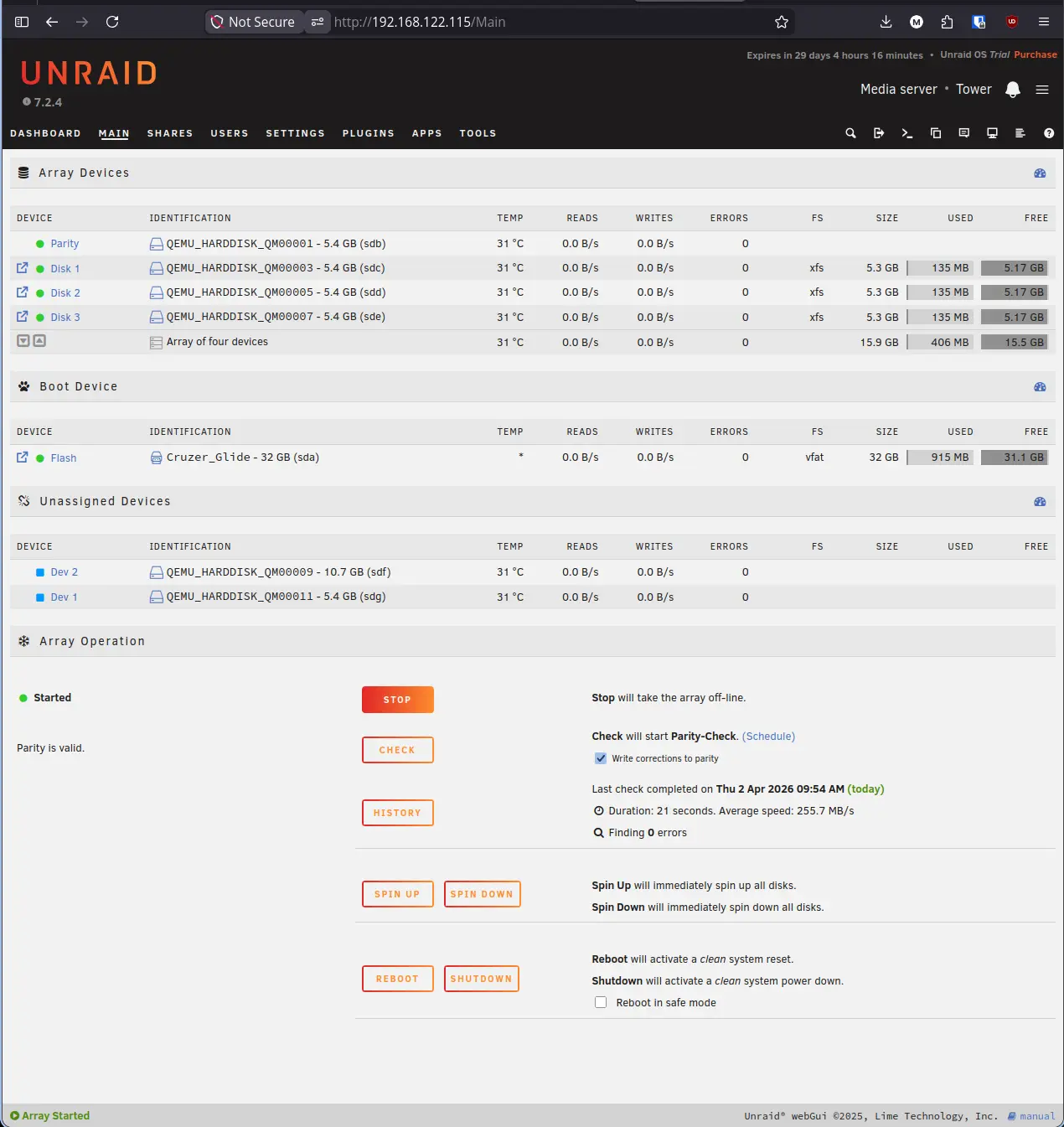1064x1127 pixels.
Task: Open the Tools tab
Action: point(478,133)
